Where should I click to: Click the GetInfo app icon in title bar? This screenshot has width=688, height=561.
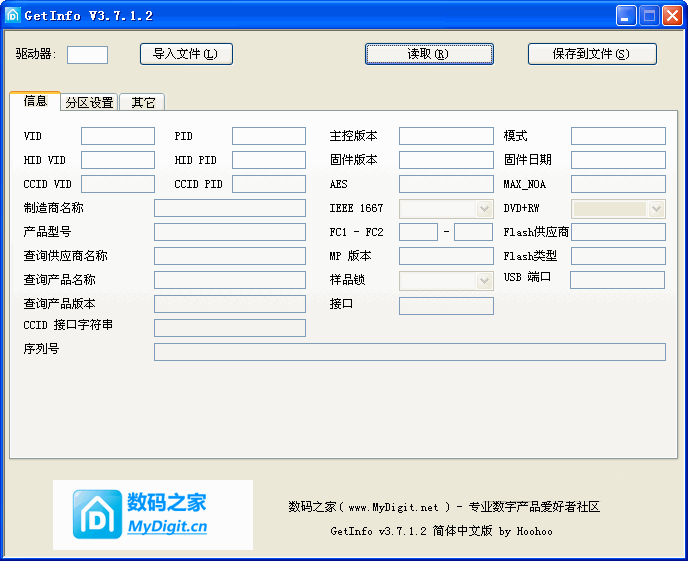tap(13, 15)
